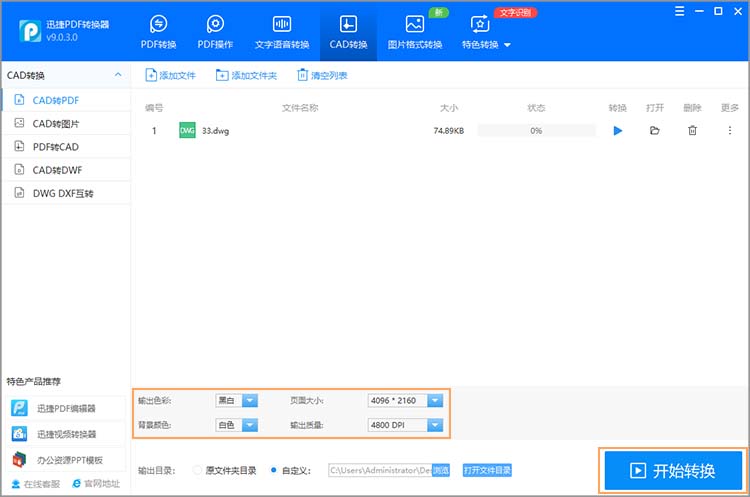Open the PDF操作 tab
Screen dimensions: 750x497
[x=215, y=32]
